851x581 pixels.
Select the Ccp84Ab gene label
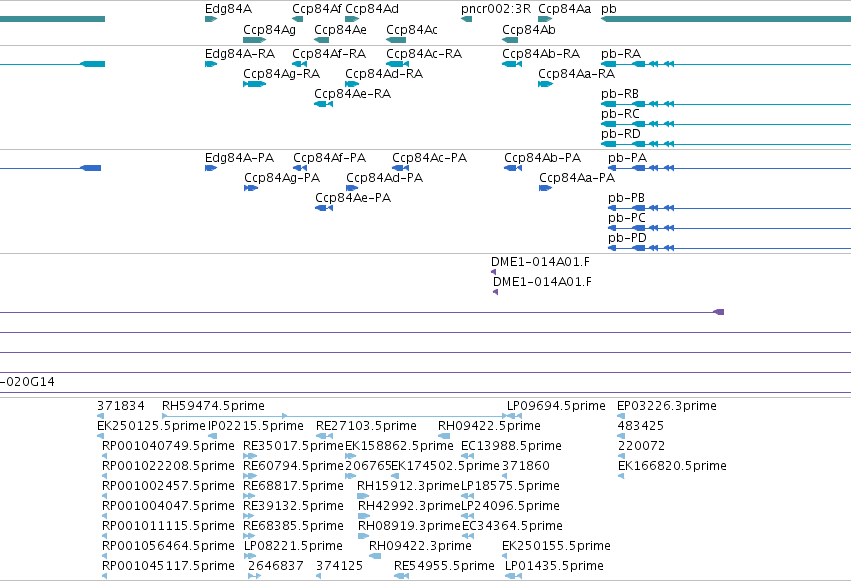click(529, 29)
